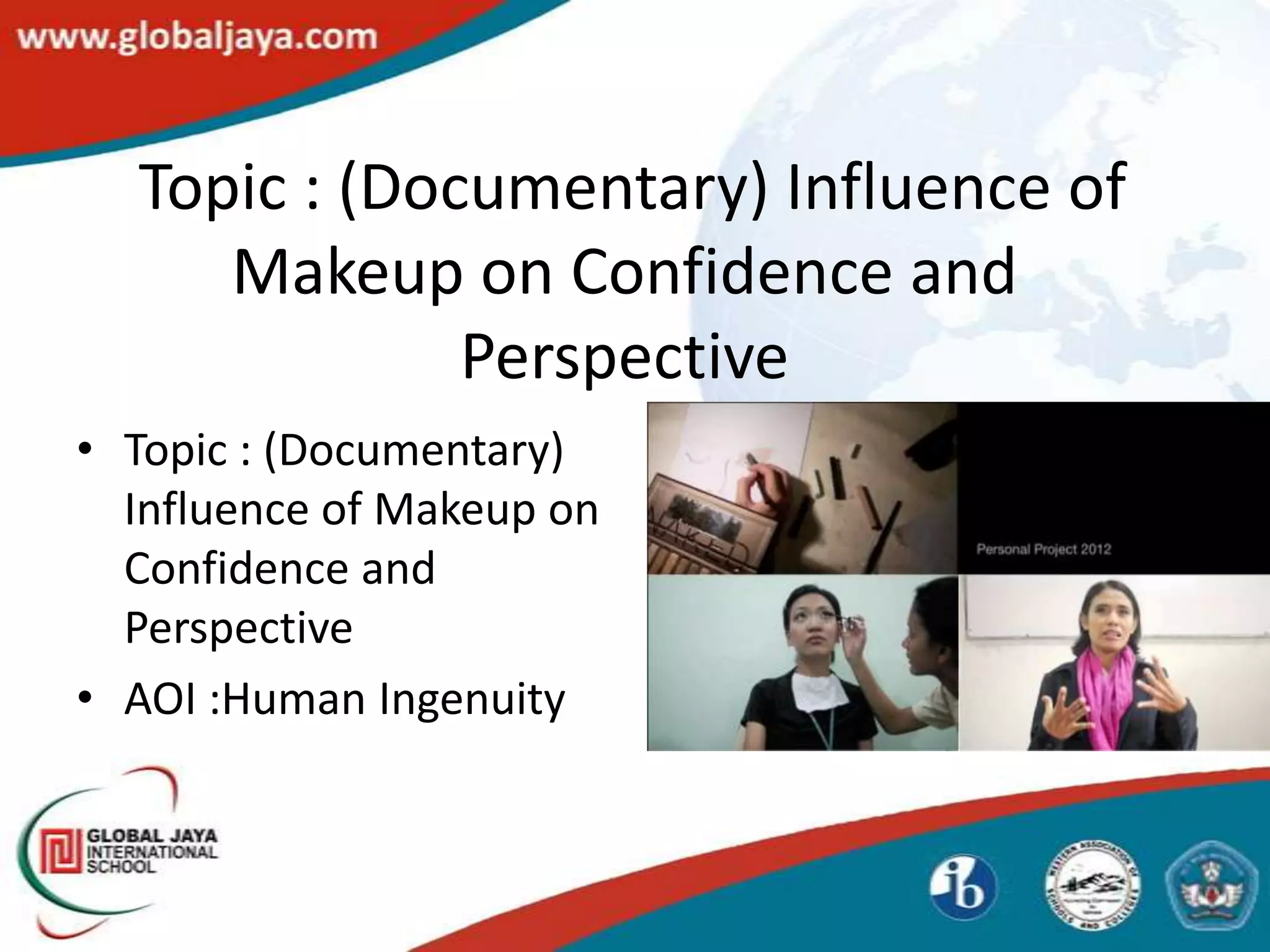Click the blue IB logo
The height and width of the screenshot is (952, 1270).
[x=962, y=887]
